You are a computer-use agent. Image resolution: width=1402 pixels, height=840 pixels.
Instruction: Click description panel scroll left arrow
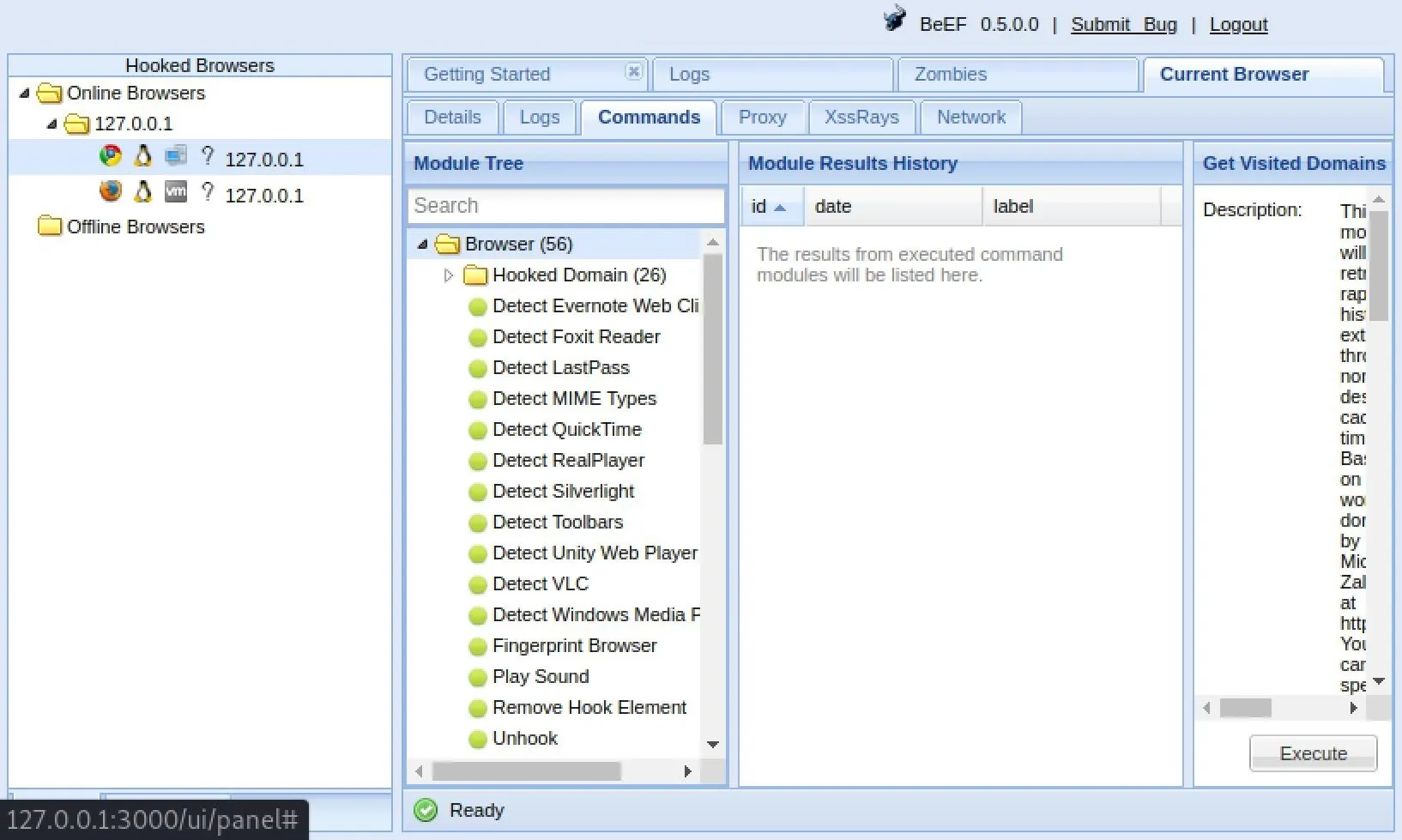(x=1207, y=708)
